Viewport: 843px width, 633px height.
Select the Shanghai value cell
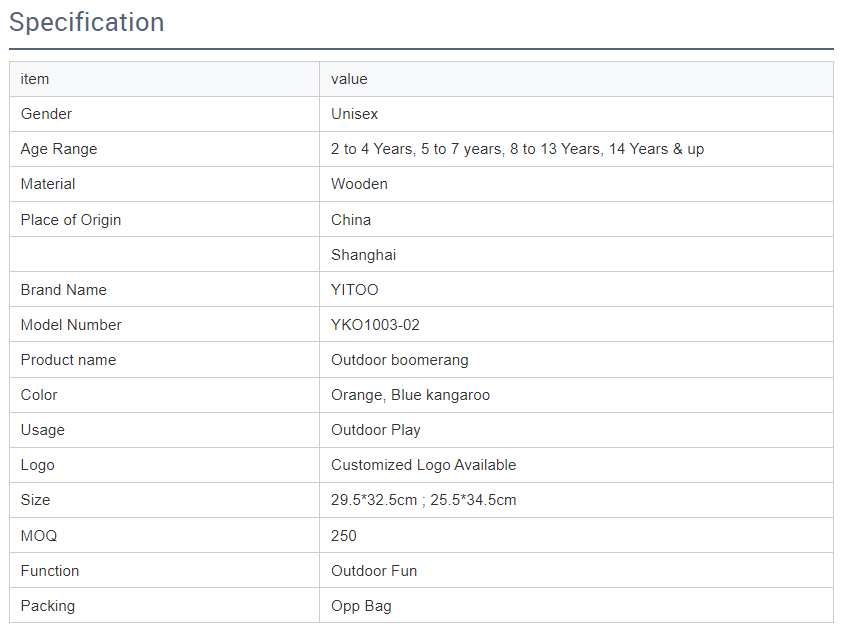click(363, 255)
